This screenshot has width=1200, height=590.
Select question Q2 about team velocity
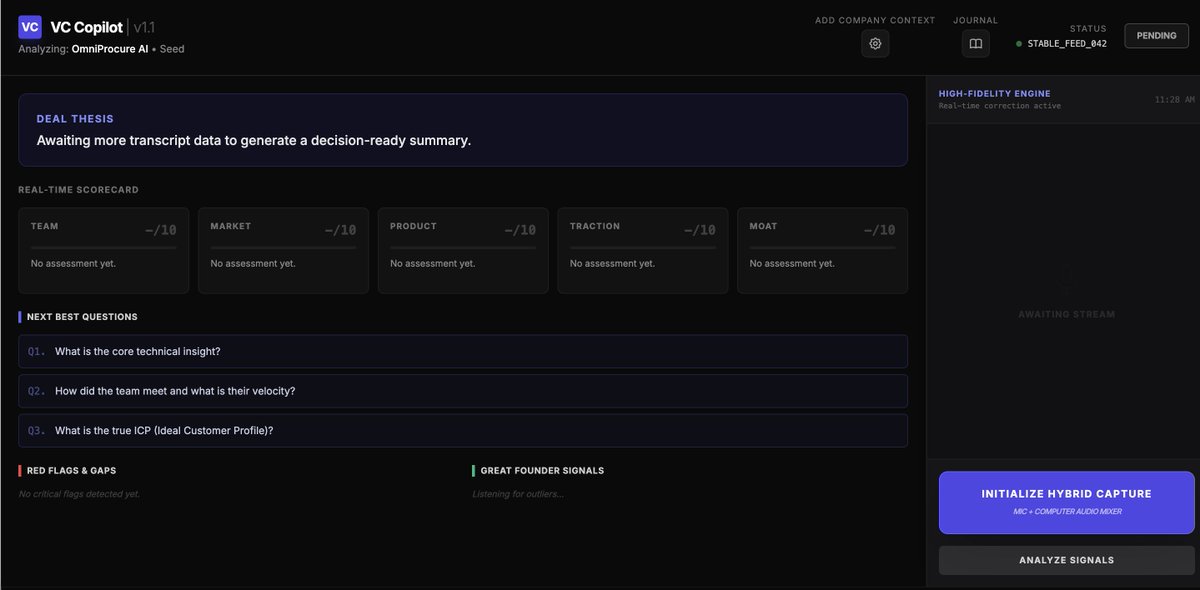coord(463,391)
